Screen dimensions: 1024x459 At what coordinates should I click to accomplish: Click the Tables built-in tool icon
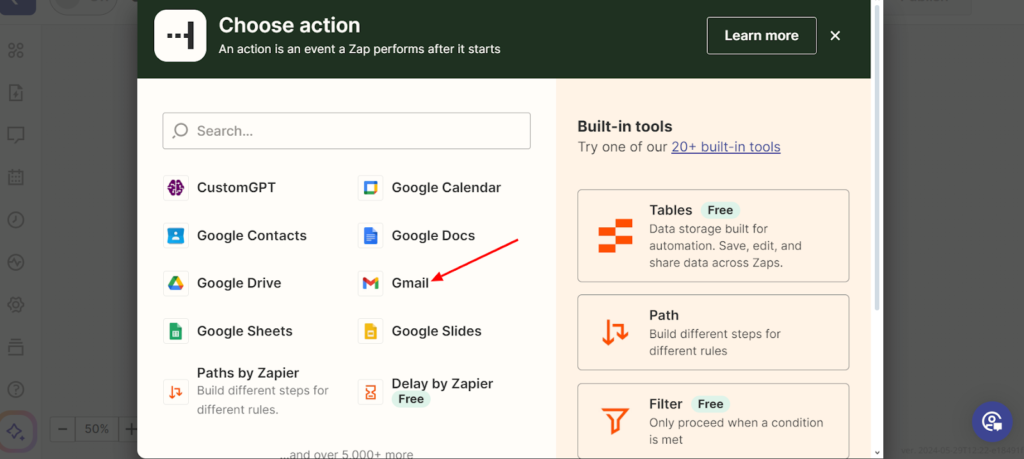click(x=615, y=236)
